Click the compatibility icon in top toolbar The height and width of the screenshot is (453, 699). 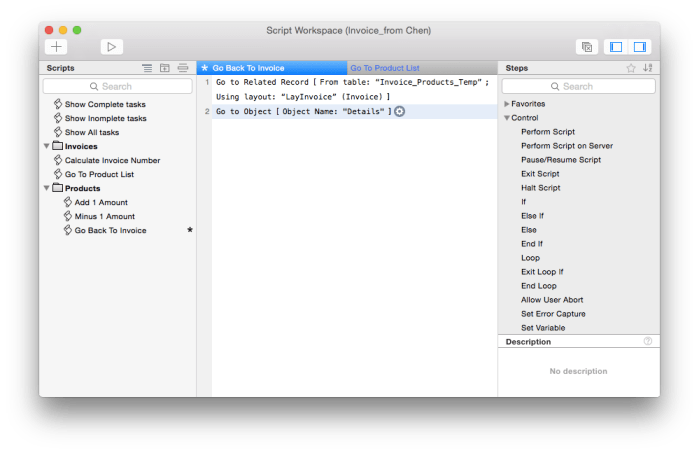point(587,47)
